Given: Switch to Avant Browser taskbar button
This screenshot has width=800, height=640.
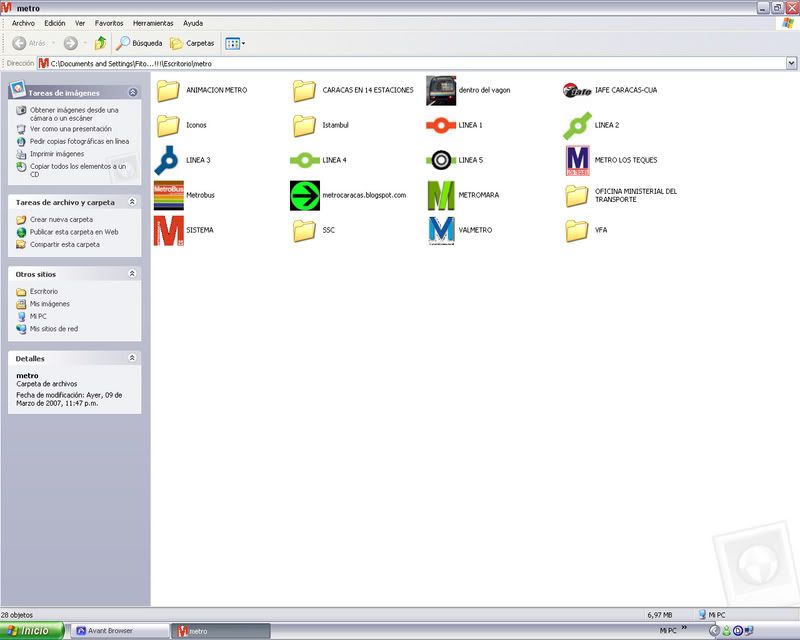Looking at the screenshot, I should pos(118,631).
